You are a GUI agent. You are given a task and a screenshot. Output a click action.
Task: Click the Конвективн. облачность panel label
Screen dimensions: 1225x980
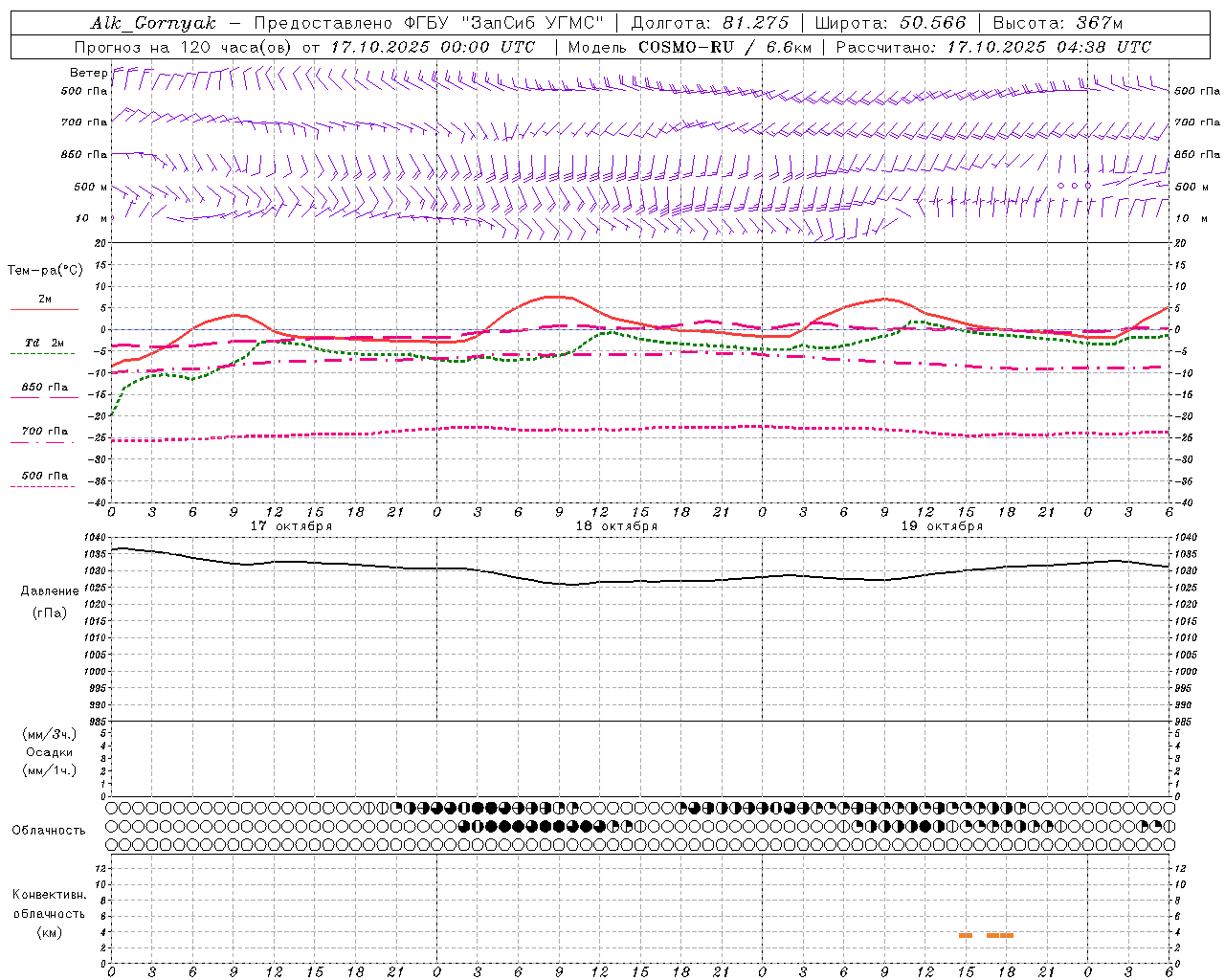point(49,913)
